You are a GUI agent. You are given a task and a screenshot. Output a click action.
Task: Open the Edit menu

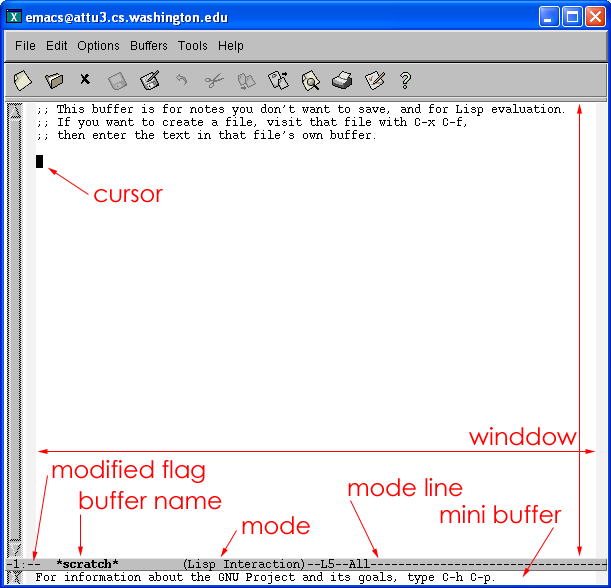click(57, 46)
